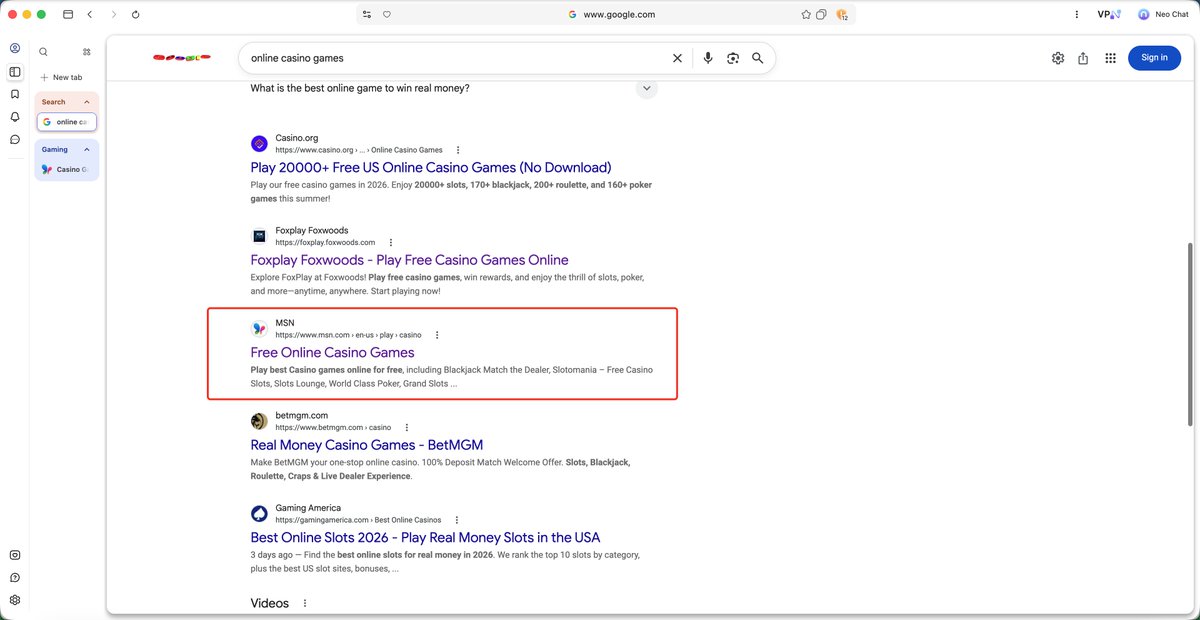Click the share icon beside the Google apps grid
1200x620 pixels.
point(1083,58)
